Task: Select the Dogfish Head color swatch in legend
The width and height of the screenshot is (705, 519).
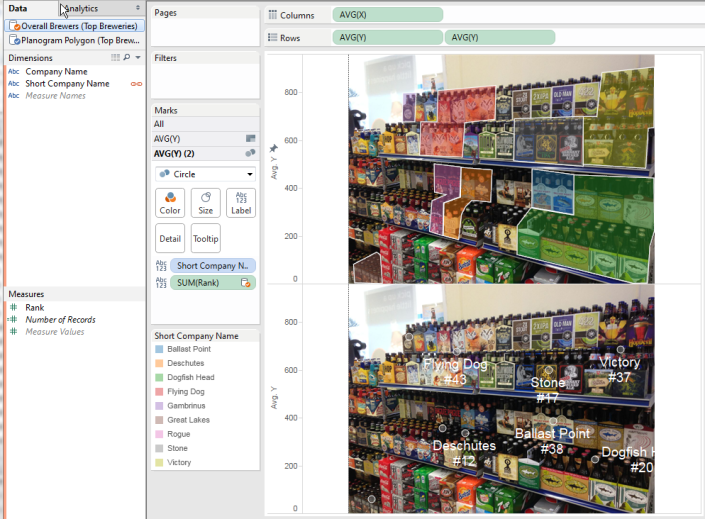Action: [159, 377]
